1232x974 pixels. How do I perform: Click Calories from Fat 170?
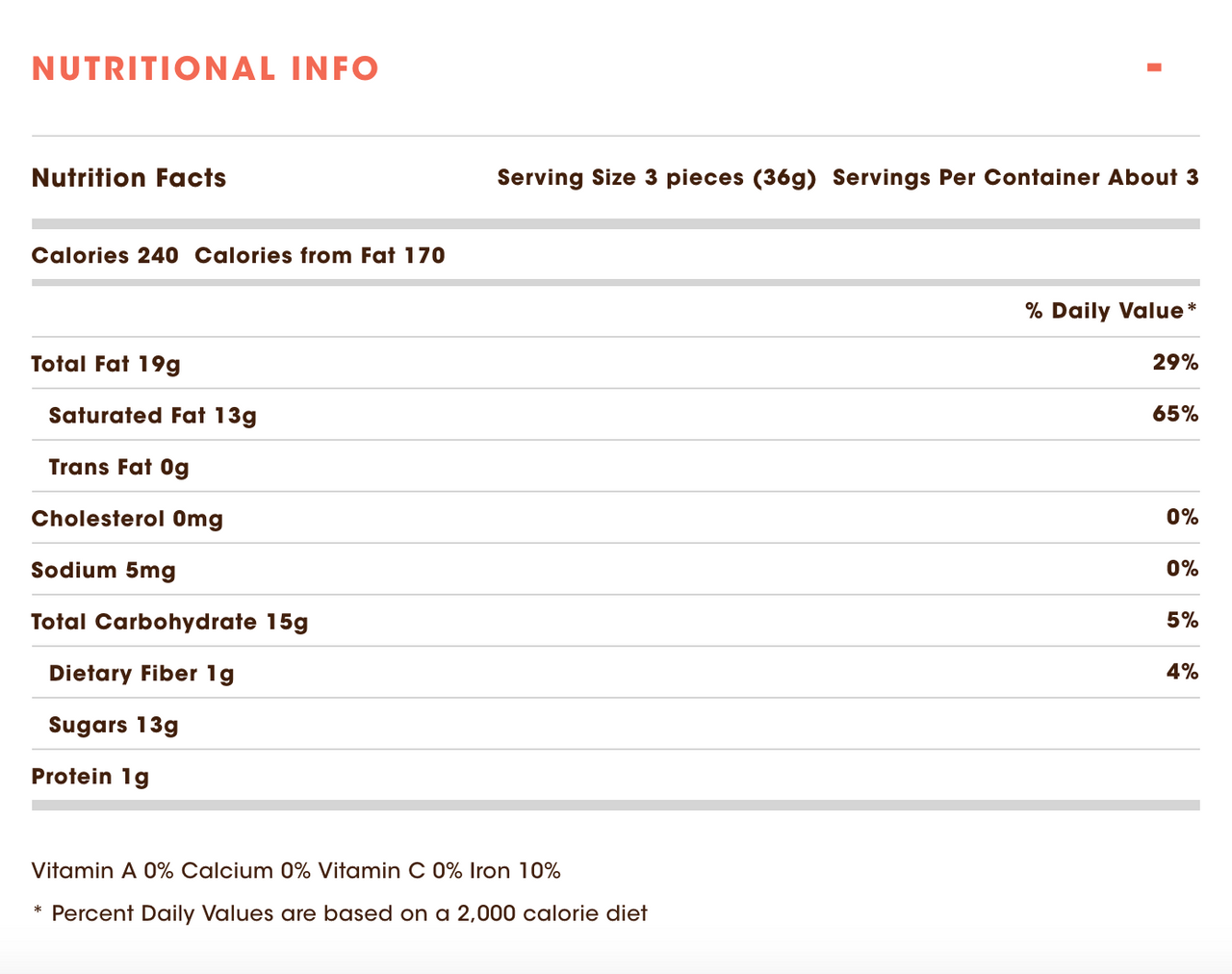(x=320, y=256)
